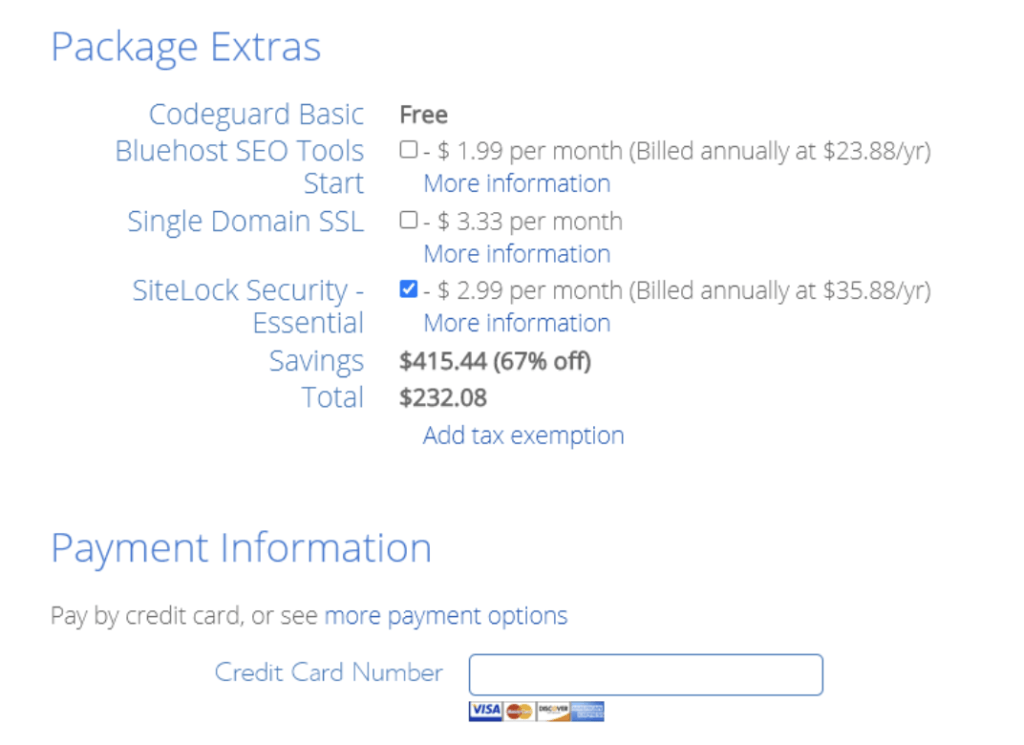Select the American Express icon

pos(587,711)
